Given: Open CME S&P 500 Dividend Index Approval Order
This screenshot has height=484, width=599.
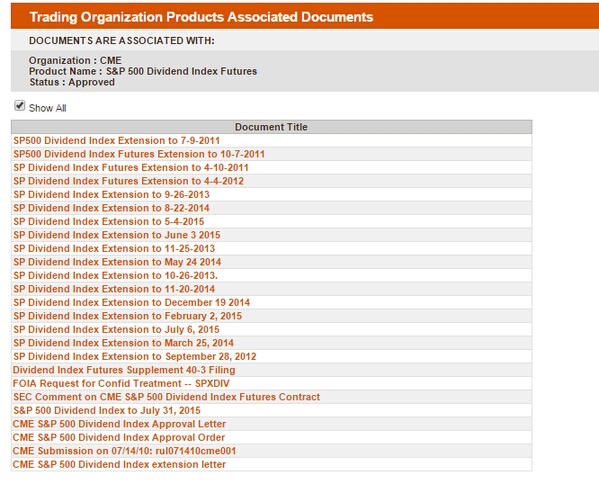Looking at the screenshot, I should [119, 437].
